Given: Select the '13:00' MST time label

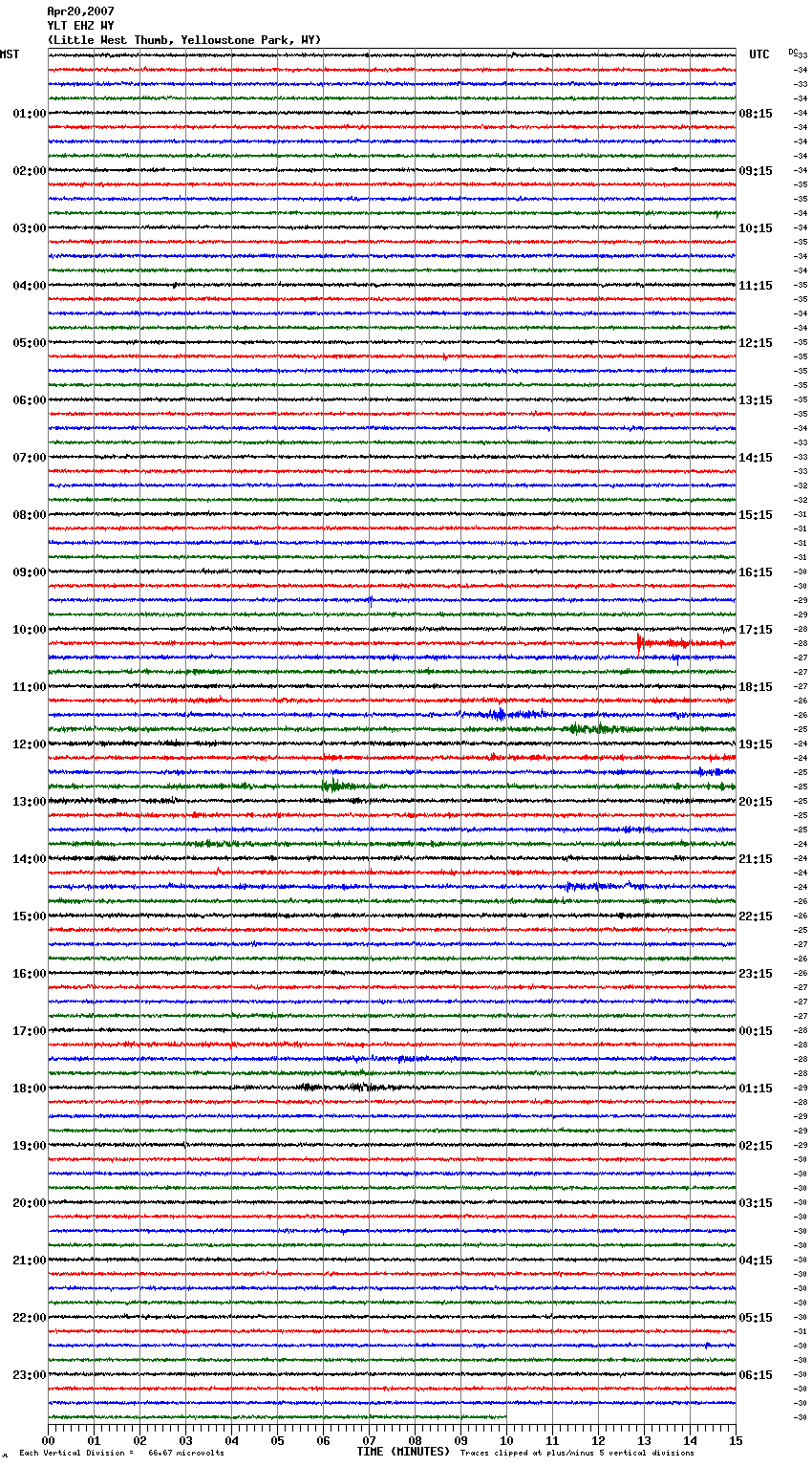Looking at the screenshot, I should click(30, 802).
